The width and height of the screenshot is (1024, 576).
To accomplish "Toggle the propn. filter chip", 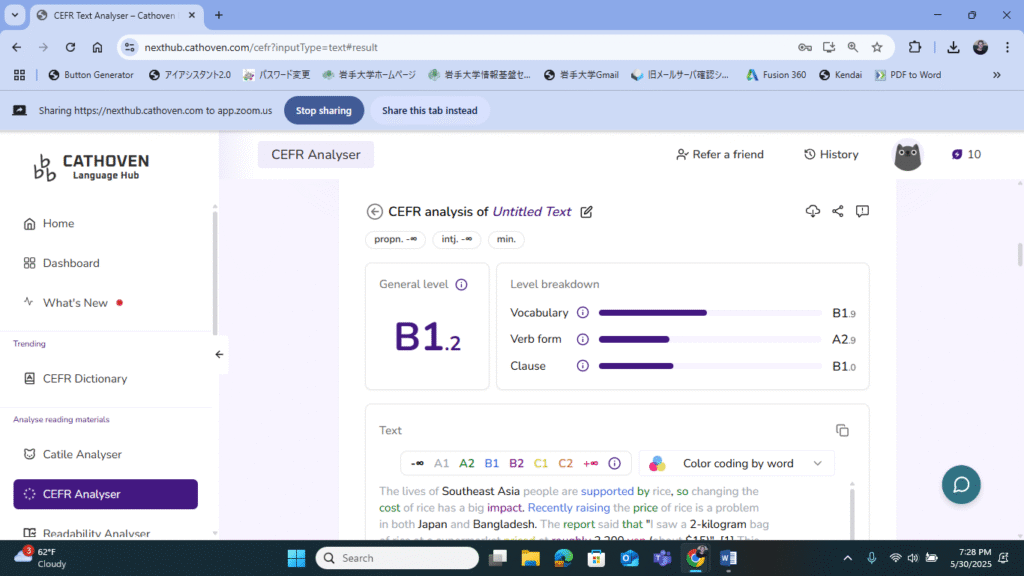I will (x=396, y=240).
